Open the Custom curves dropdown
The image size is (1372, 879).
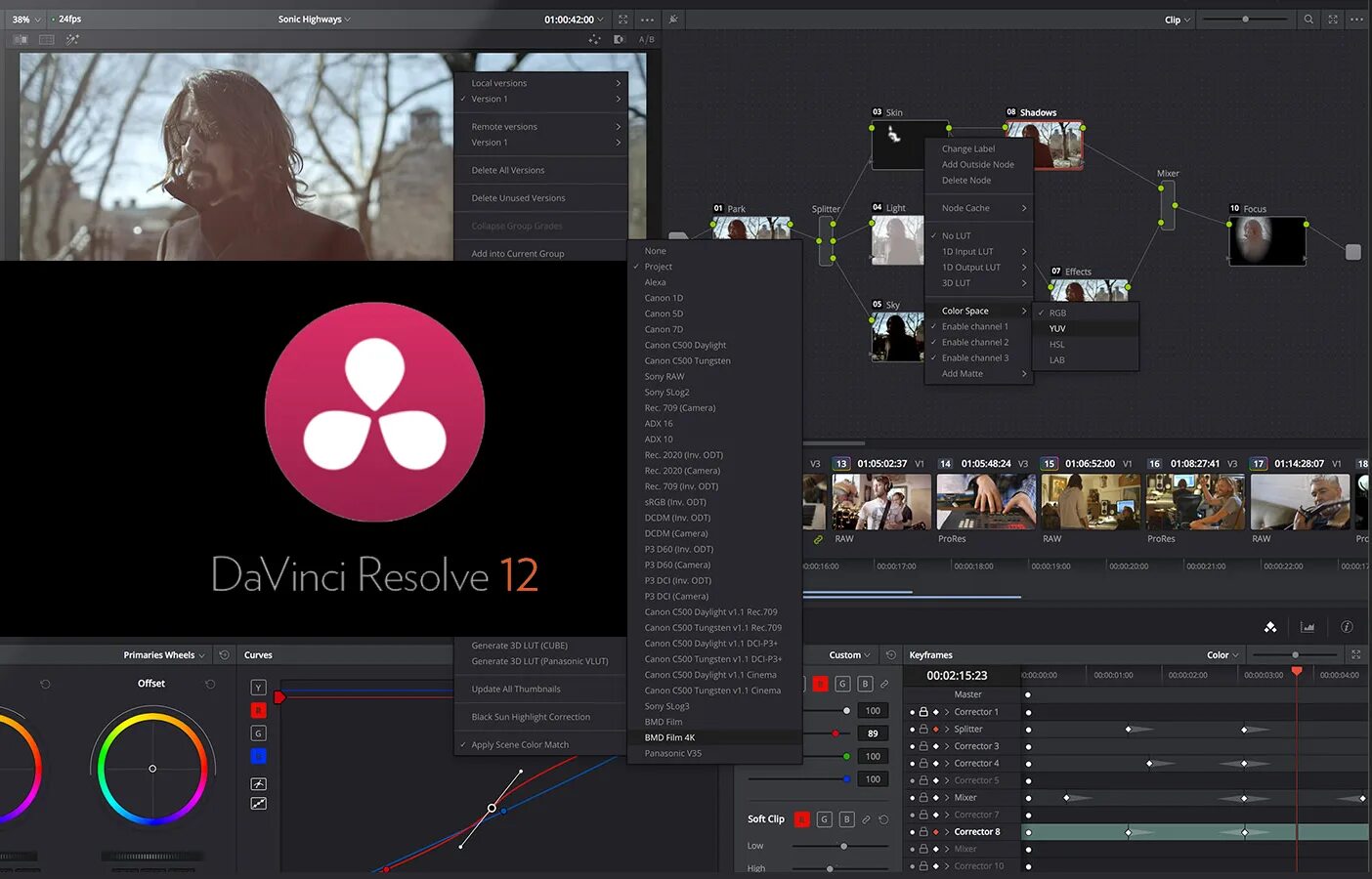pos(850,655)
